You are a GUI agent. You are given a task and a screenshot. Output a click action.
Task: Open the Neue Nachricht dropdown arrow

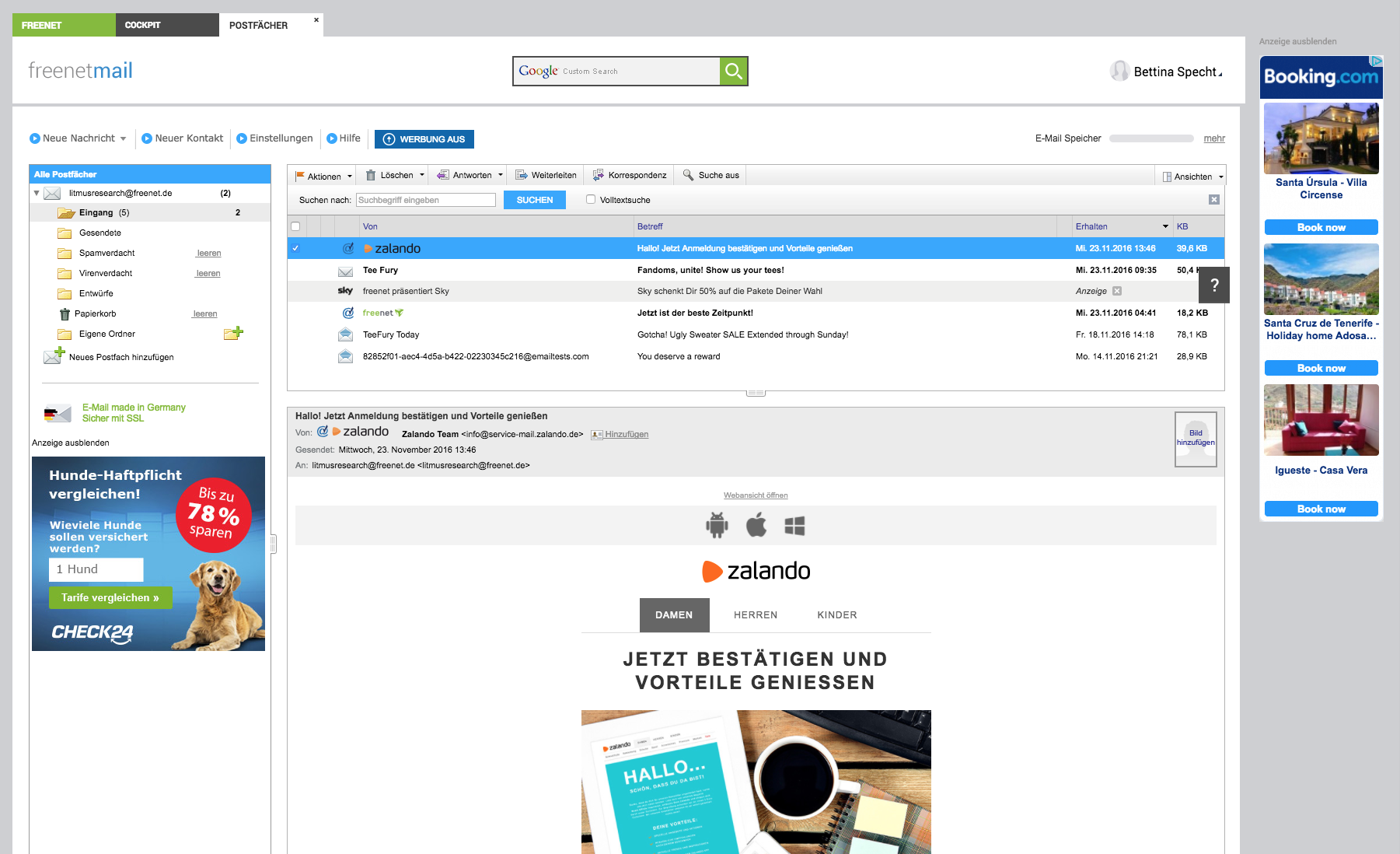pyautogui.click(x=123, y=138)
